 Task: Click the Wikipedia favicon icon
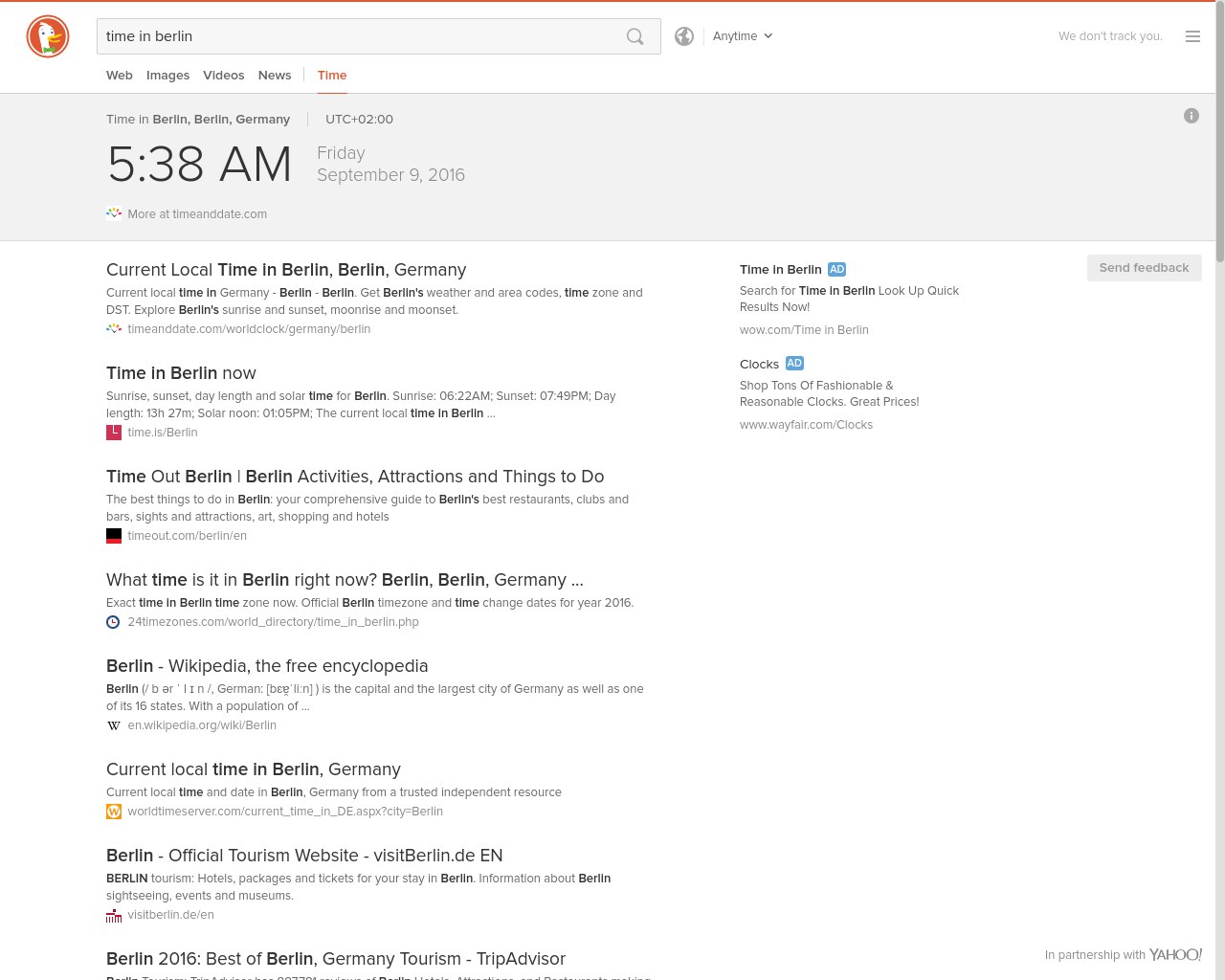(x=114, y=725)
